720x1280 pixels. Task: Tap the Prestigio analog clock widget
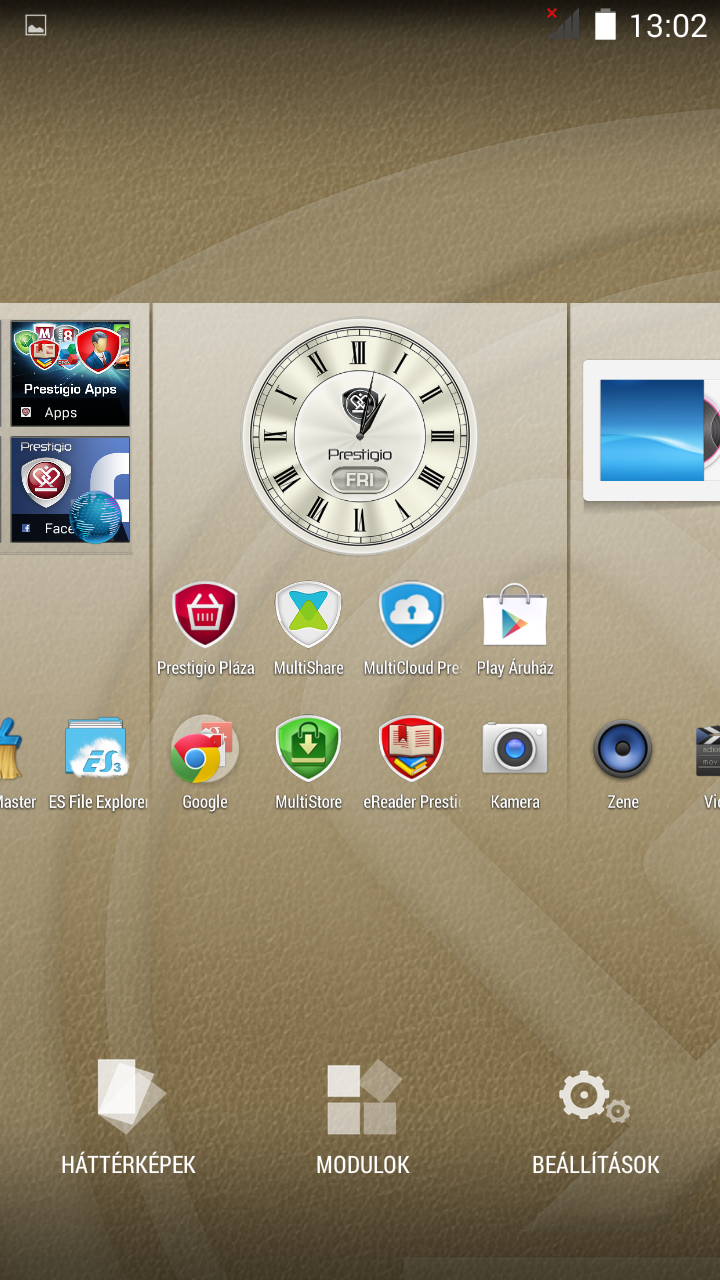[360, 436]
